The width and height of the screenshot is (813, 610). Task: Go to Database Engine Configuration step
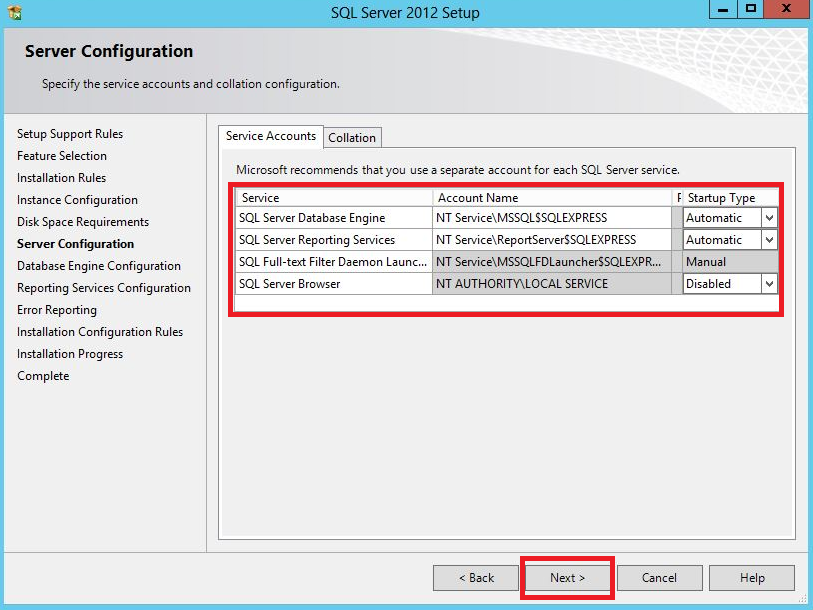click(99, 266)
